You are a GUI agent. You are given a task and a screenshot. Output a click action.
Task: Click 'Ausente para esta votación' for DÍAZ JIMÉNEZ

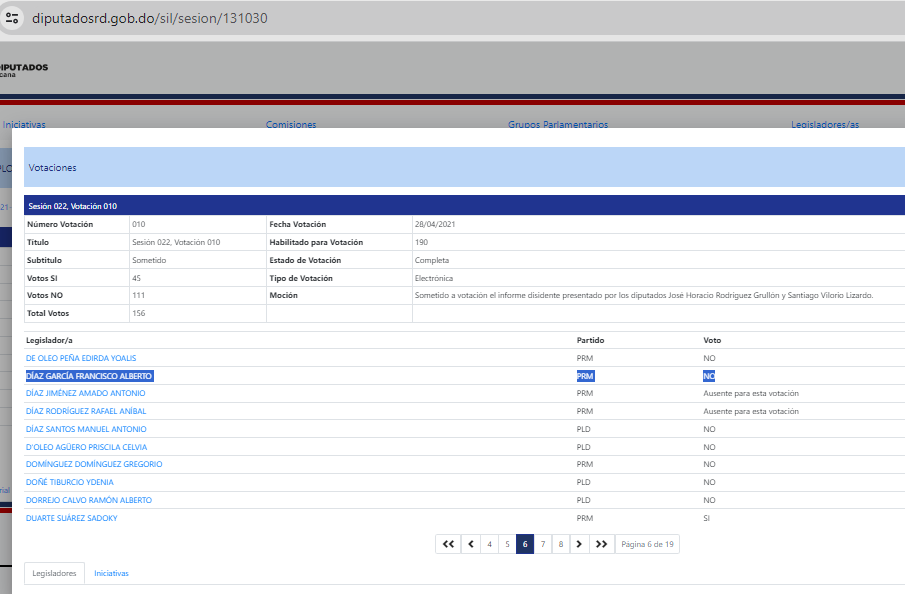[751, 393]
